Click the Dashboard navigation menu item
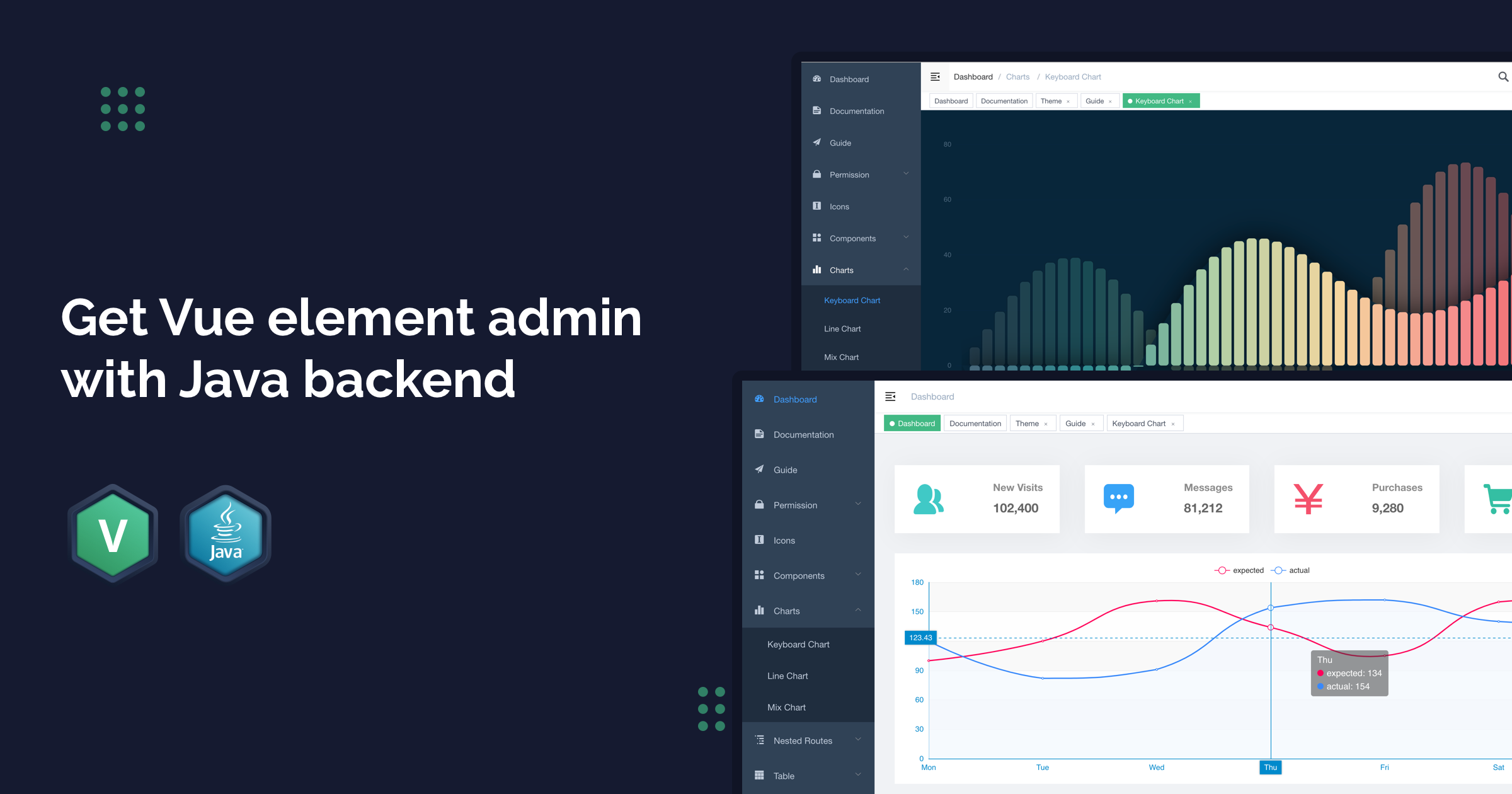This screenshot has height=794, width=1512. click(x=795, y=398)
